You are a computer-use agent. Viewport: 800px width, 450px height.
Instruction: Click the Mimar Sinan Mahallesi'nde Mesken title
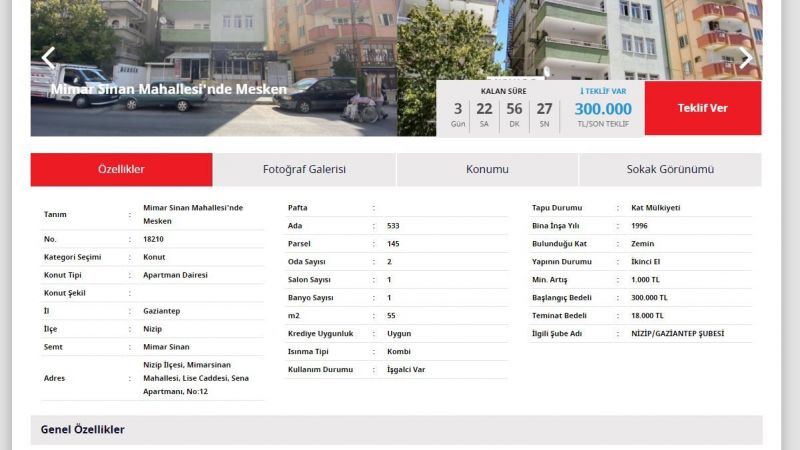point(168,89)
